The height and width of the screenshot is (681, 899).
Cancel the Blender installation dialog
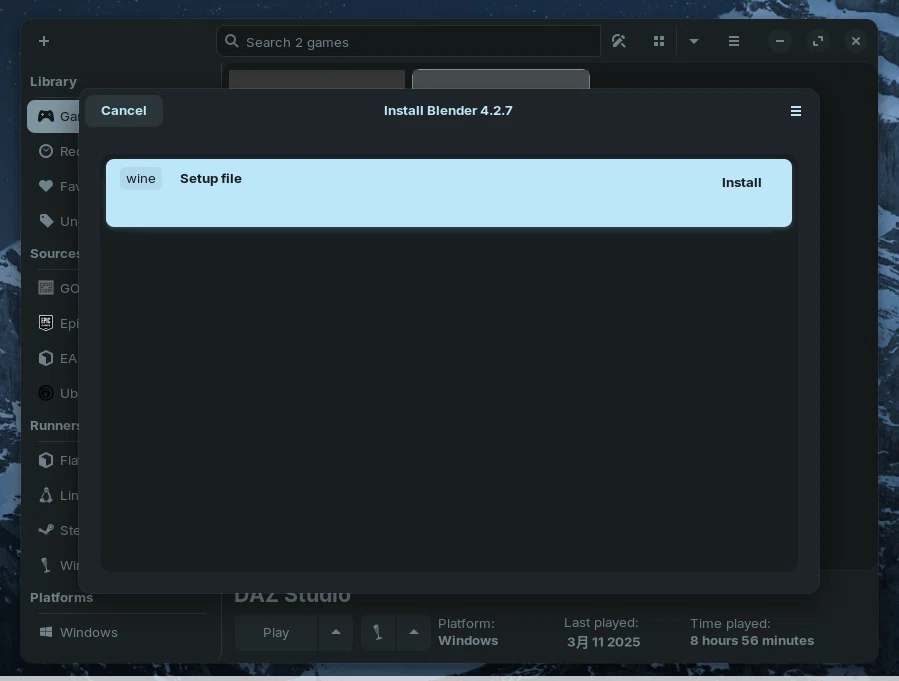point(124,111)
